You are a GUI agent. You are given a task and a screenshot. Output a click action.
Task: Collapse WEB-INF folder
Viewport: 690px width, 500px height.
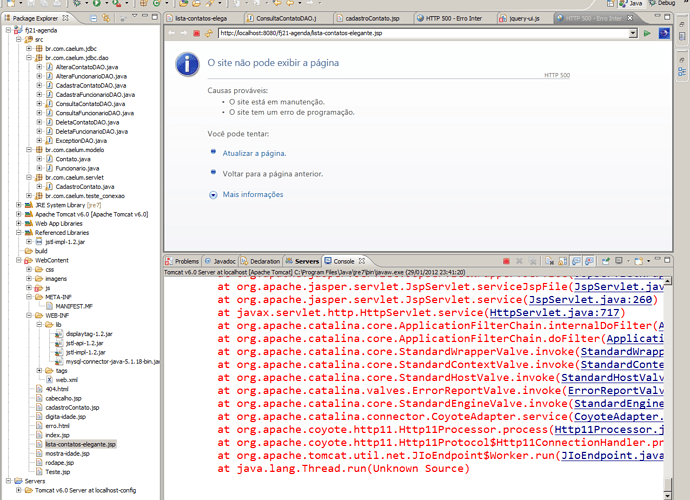coord(29,316)
